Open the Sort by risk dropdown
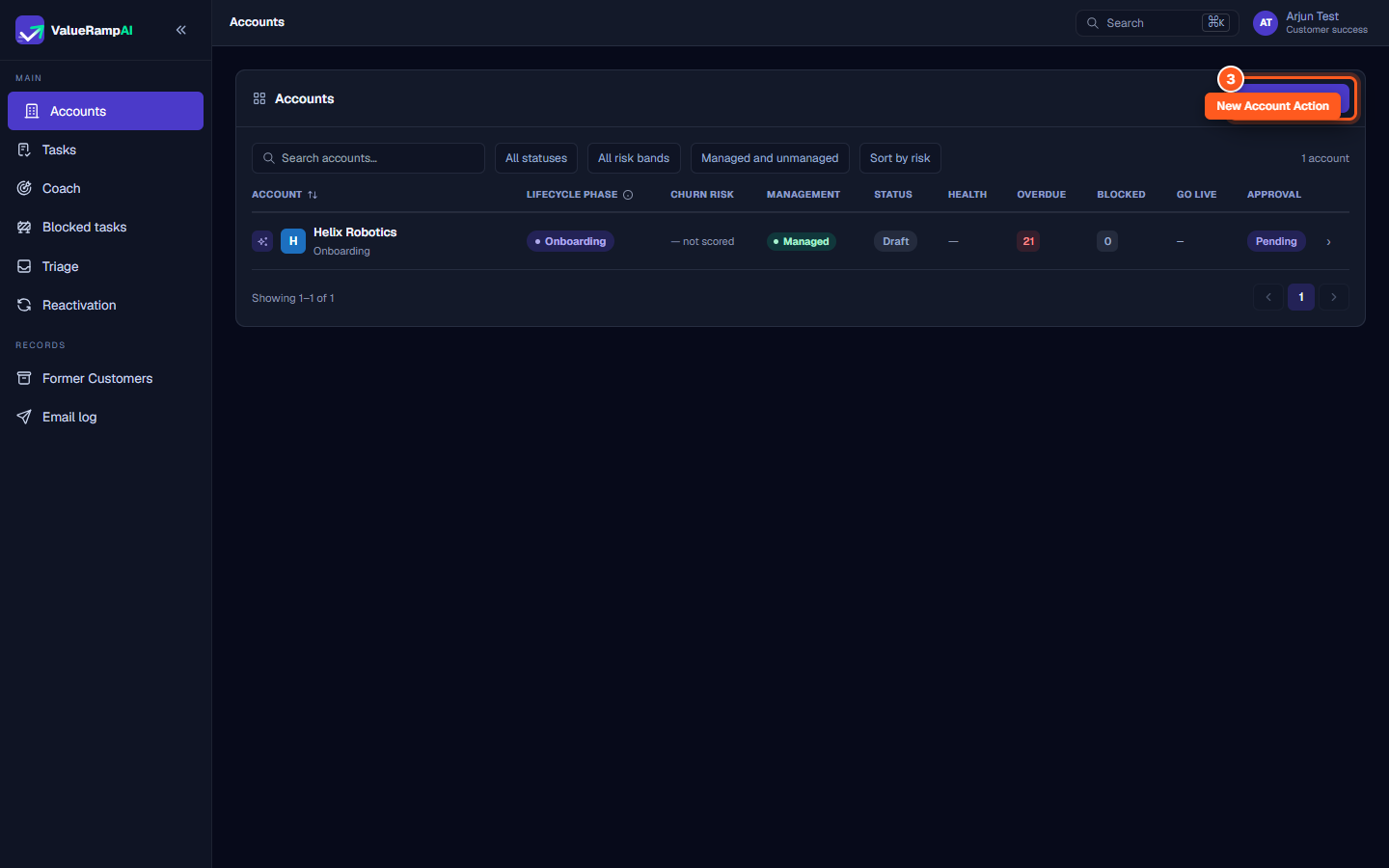1389x868 pixels. 900,158
